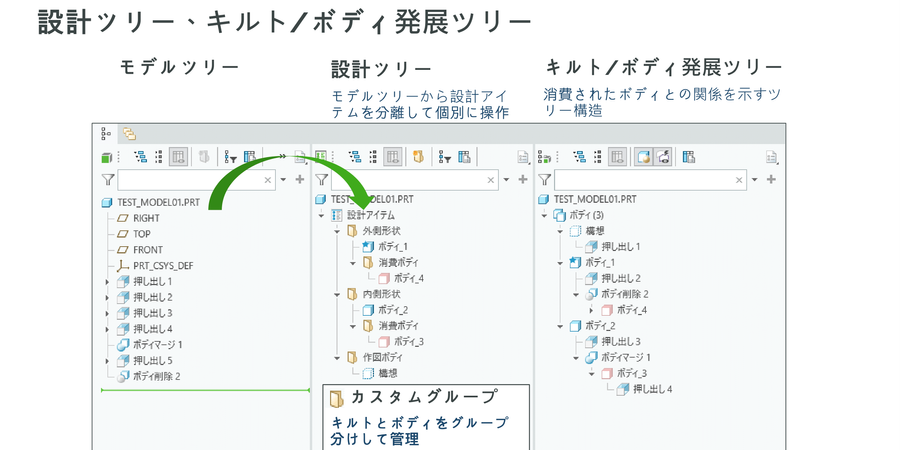The image size is (900, 450).
Task: Toggle the highlighted column display button in model tree
Action: [178, 157]
